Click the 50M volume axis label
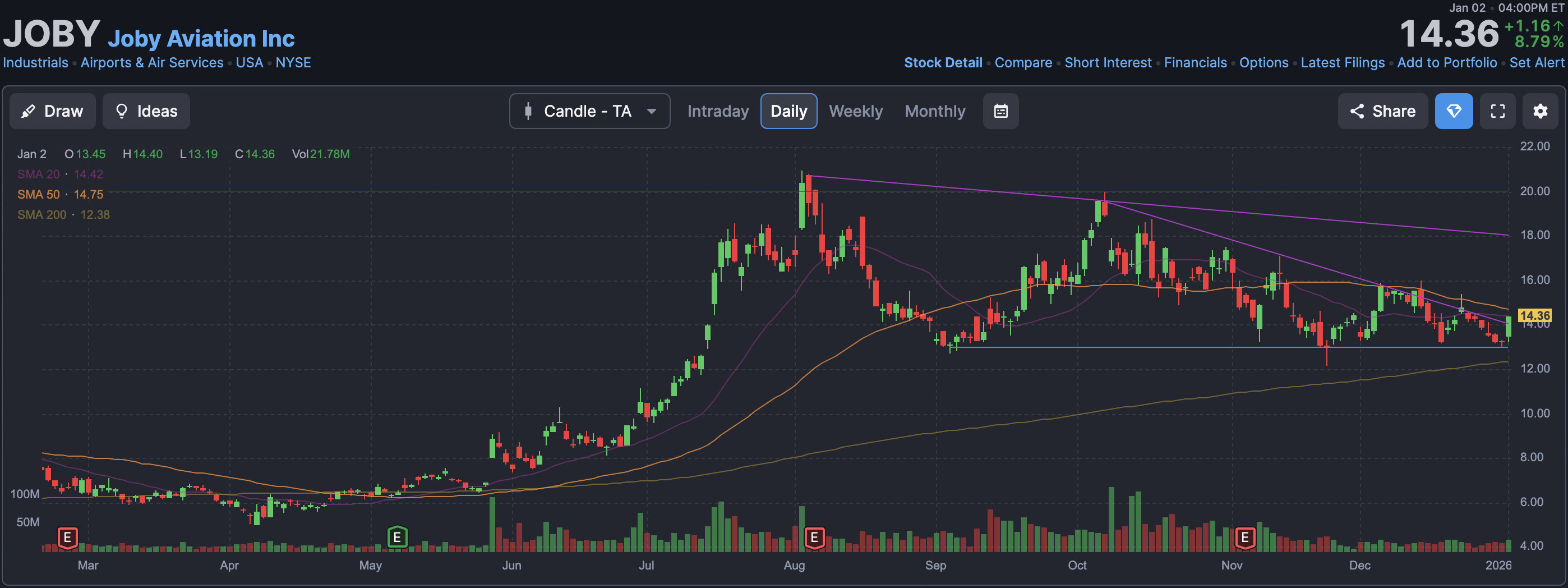The width and height of the screenshot is (1568, 588). pyautogui.click(x=28, y=522)
